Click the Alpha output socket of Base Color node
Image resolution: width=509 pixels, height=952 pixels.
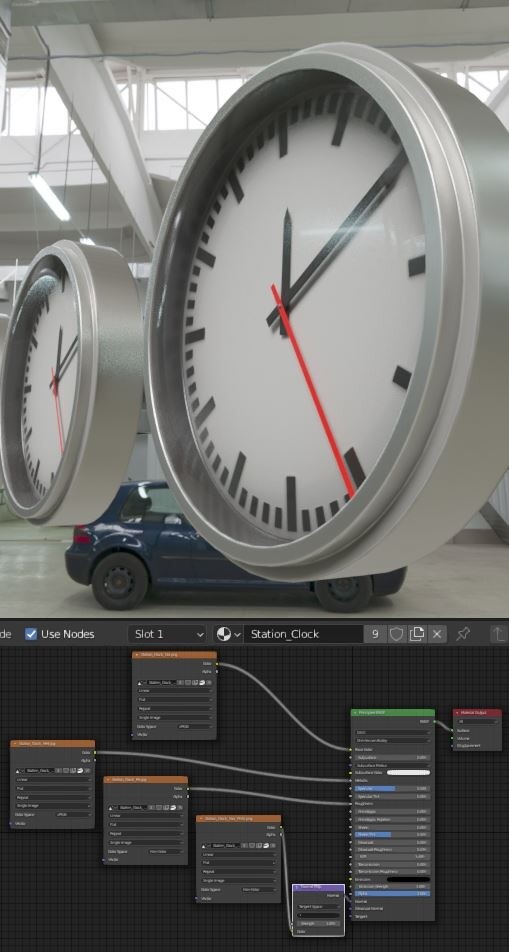click(217, 672)
